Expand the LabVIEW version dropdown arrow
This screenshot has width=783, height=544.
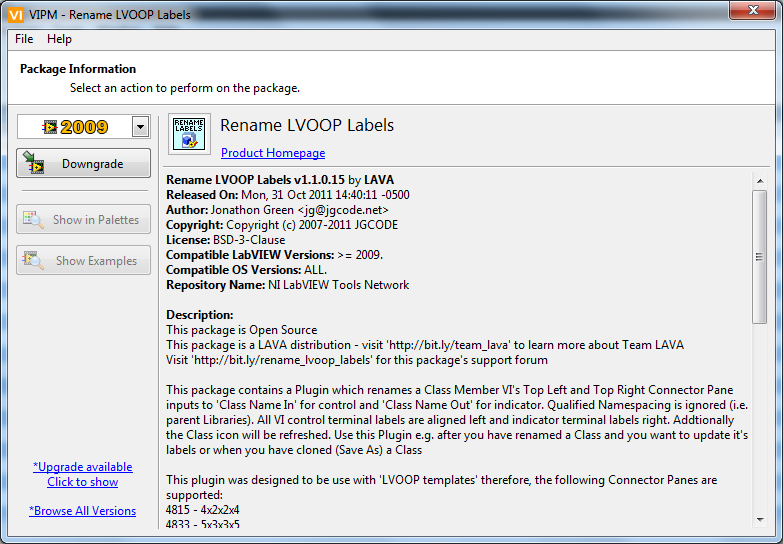(140, 127)
